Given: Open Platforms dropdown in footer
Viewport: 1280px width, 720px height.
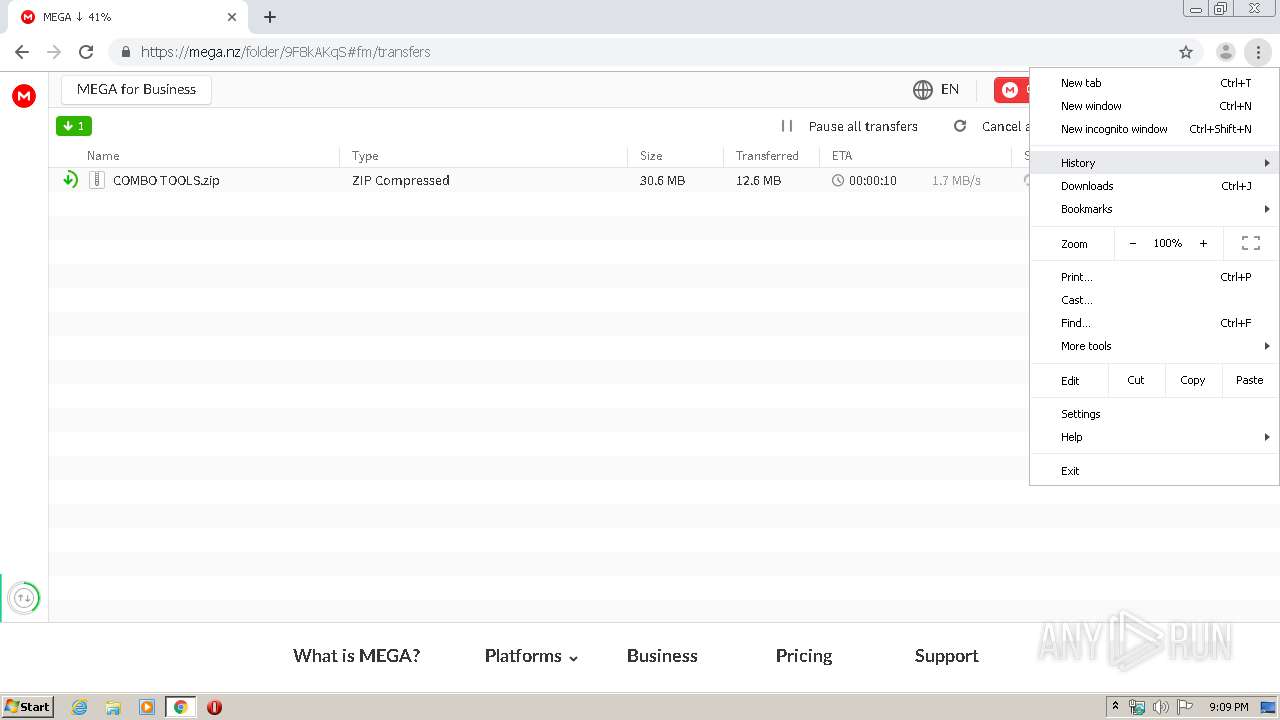Looking at the screenshot, I should 531,656.
